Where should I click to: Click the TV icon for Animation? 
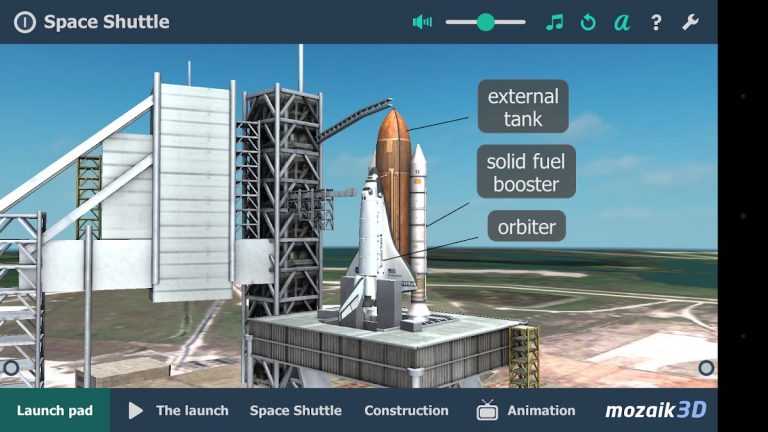click(487, 410)
